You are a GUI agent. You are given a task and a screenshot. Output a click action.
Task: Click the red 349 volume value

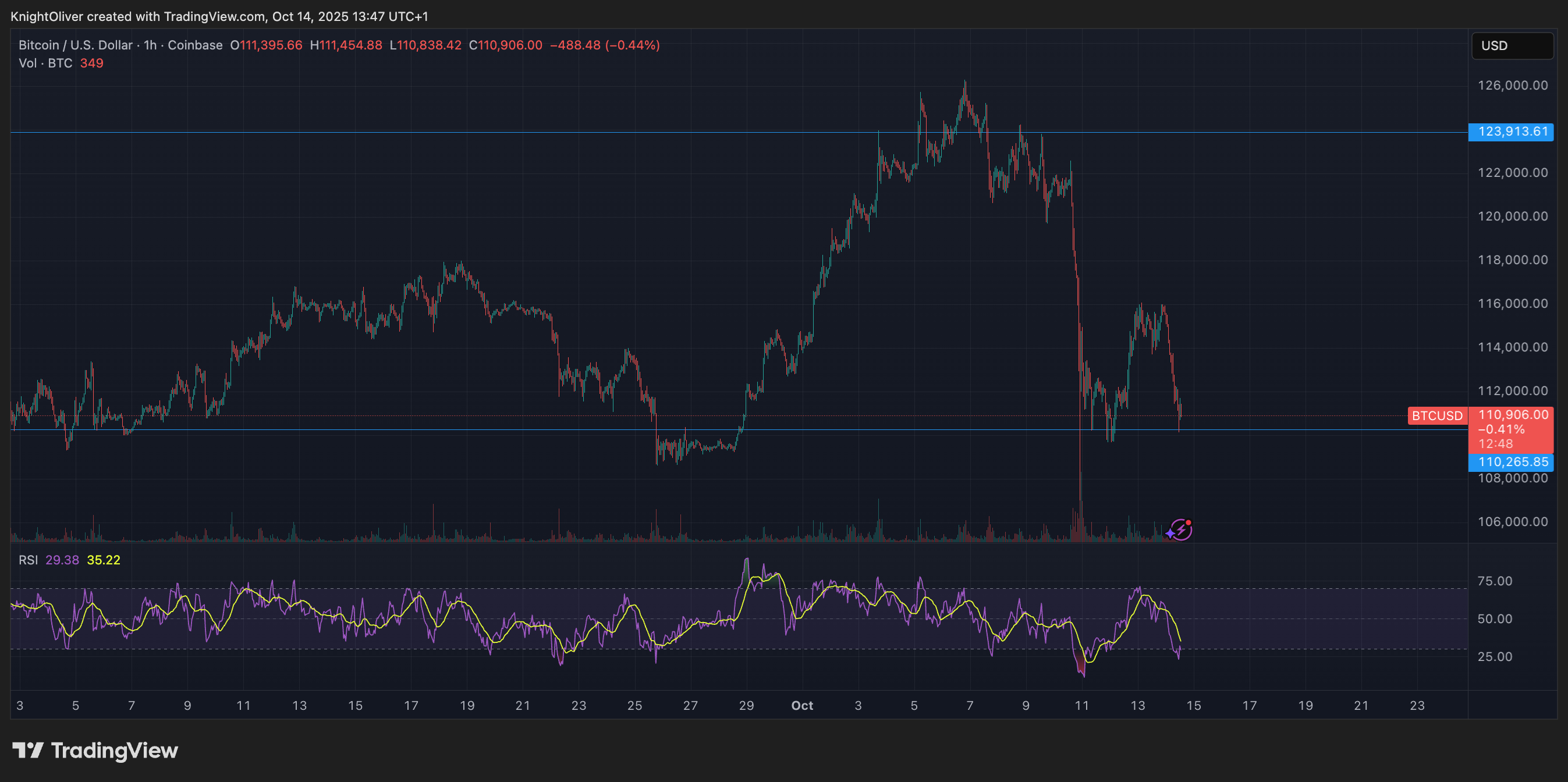click(91, 63)
